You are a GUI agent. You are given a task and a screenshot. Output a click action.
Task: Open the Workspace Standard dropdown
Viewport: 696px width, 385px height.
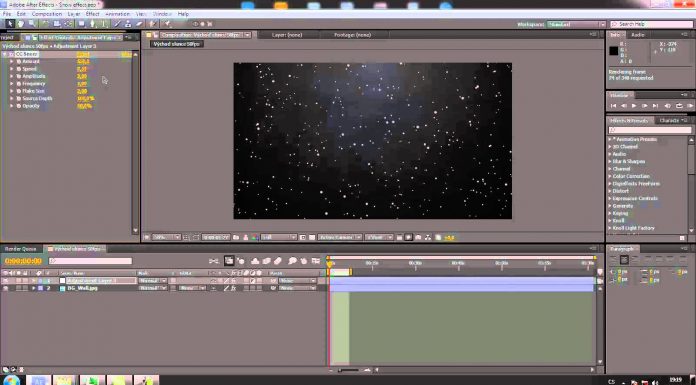coord(576,24)
